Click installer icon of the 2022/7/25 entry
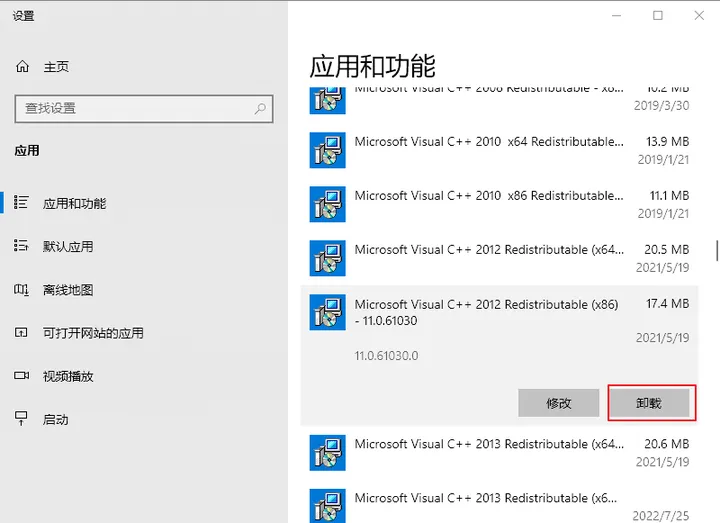Viewport: 720px width, 523px height. pos(327,506)
